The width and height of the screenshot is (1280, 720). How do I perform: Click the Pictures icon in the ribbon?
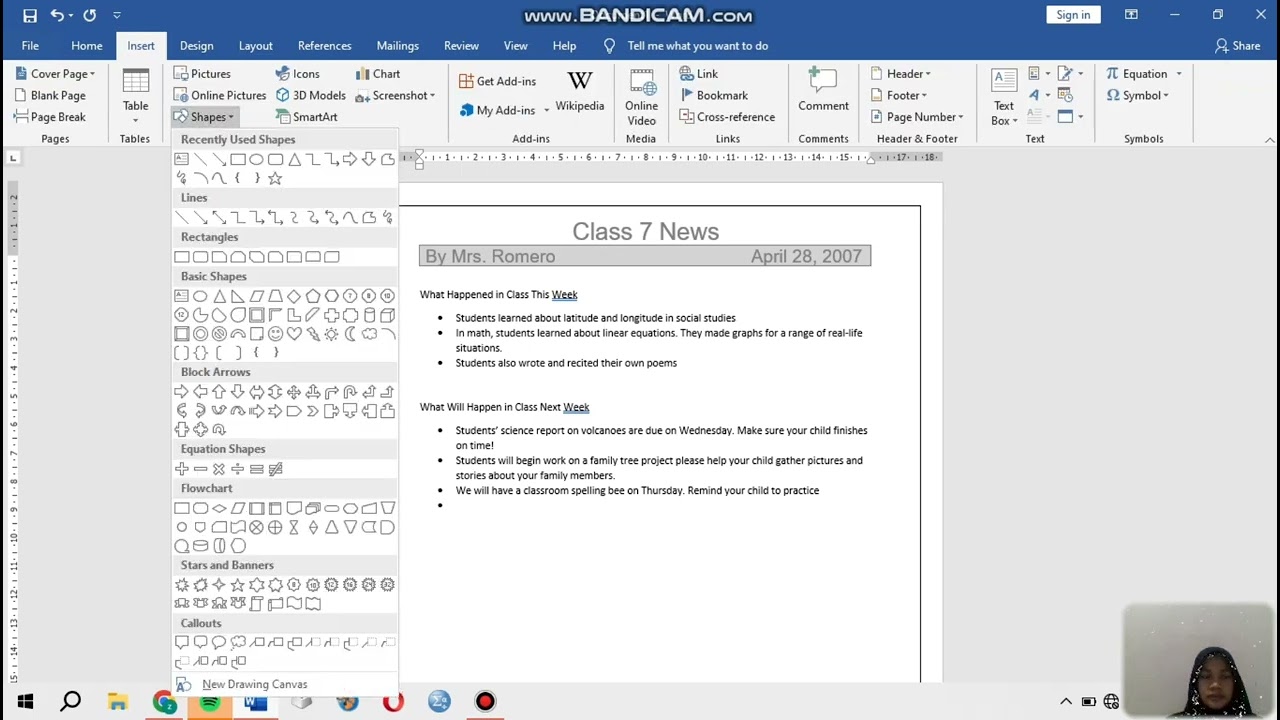(202, 73)
